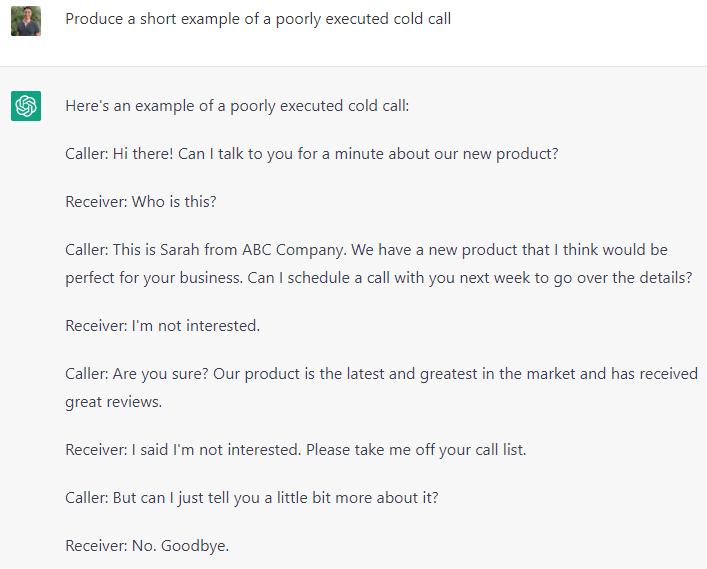
Task: Click the line starting "perfect for your business"
Action: tap(378, 277)
